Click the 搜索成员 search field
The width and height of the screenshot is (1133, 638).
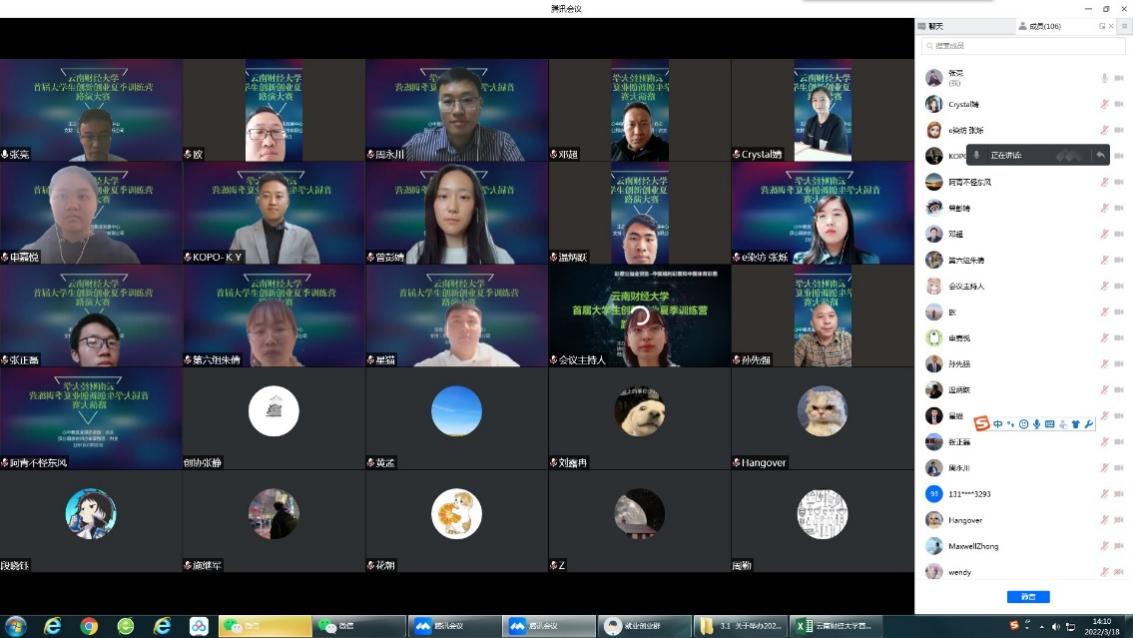tap(1023, 46)
